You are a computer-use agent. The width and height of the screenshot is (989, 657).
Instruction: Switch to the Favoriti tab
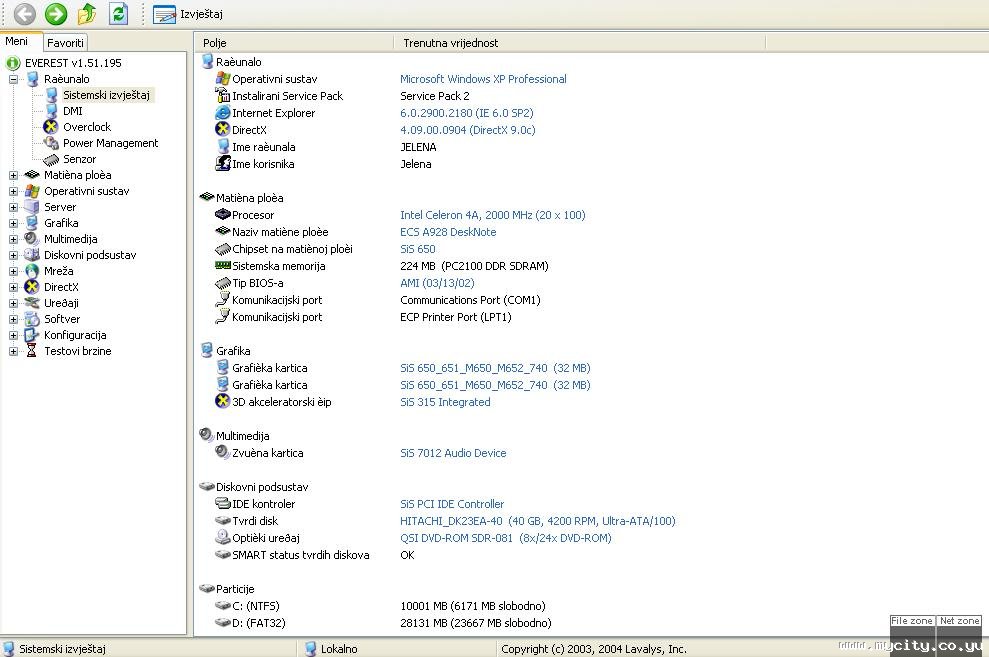tap(66, 43)
